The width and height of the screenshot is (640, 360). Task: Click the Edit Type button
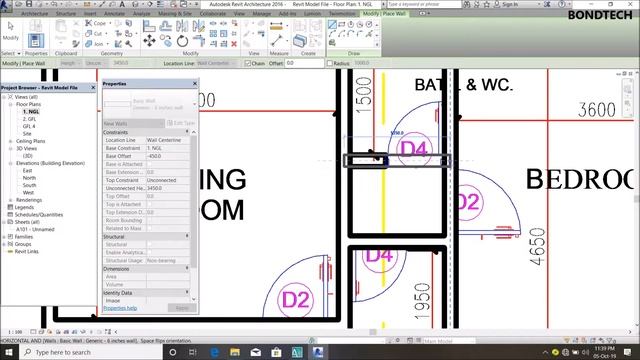coord(182,123)
